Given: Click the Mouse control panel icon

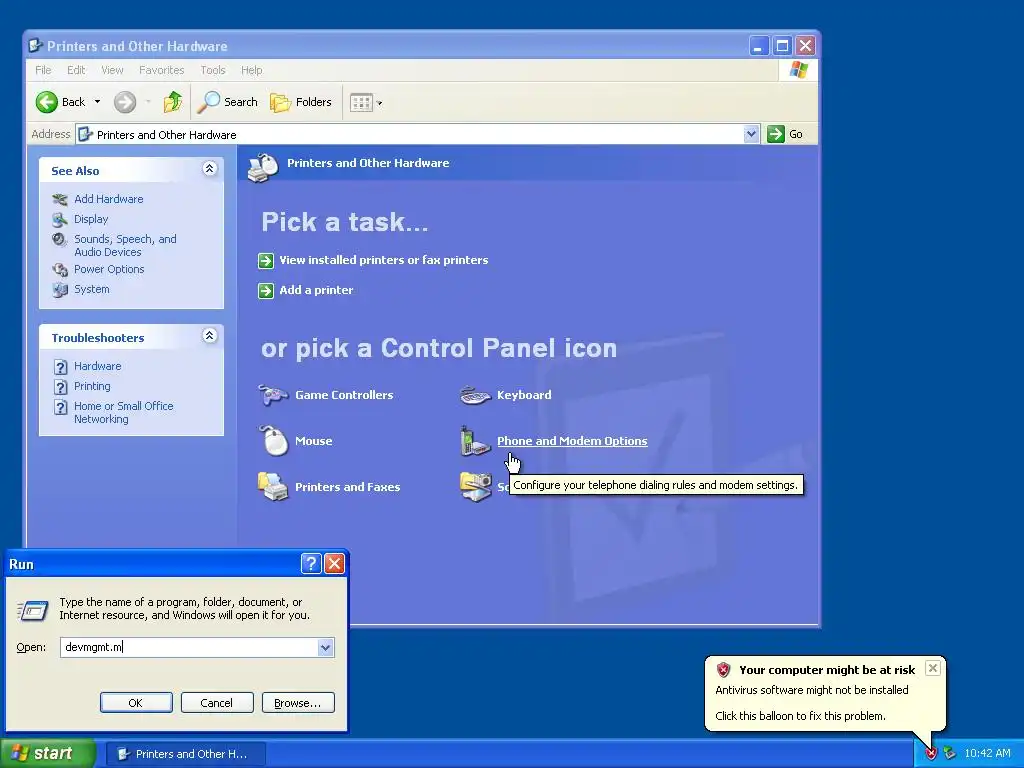Looking at the screenshot, I should click(x=274, y=440).
